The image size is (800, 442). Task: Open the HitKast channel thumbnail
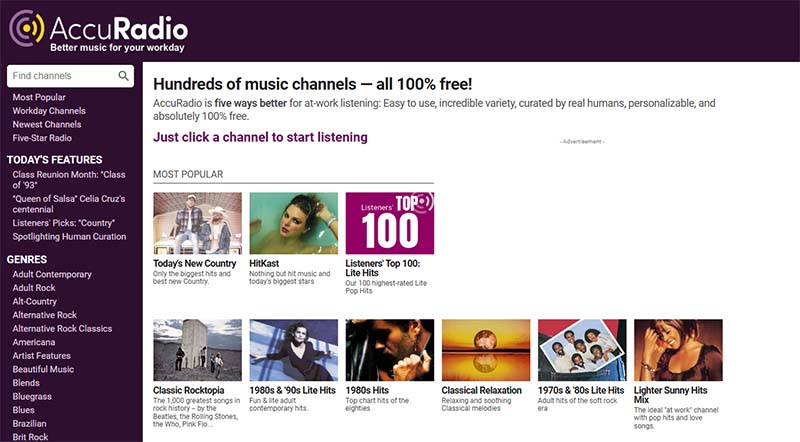point(293,223)
